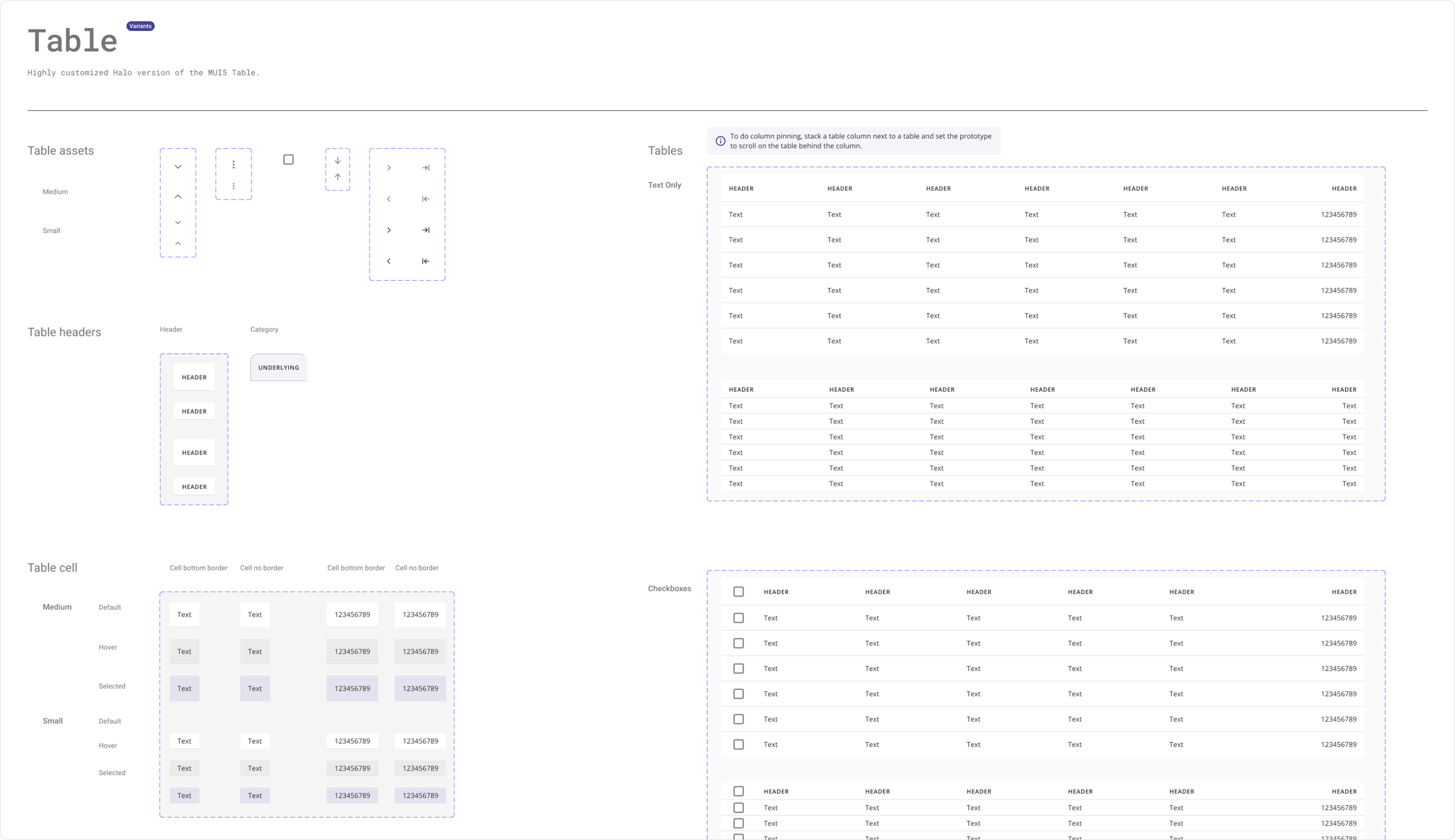Viewport: 1455px width, 840px height.
Task: Select the medium selected purple Text cell
Action: point(184,688)
